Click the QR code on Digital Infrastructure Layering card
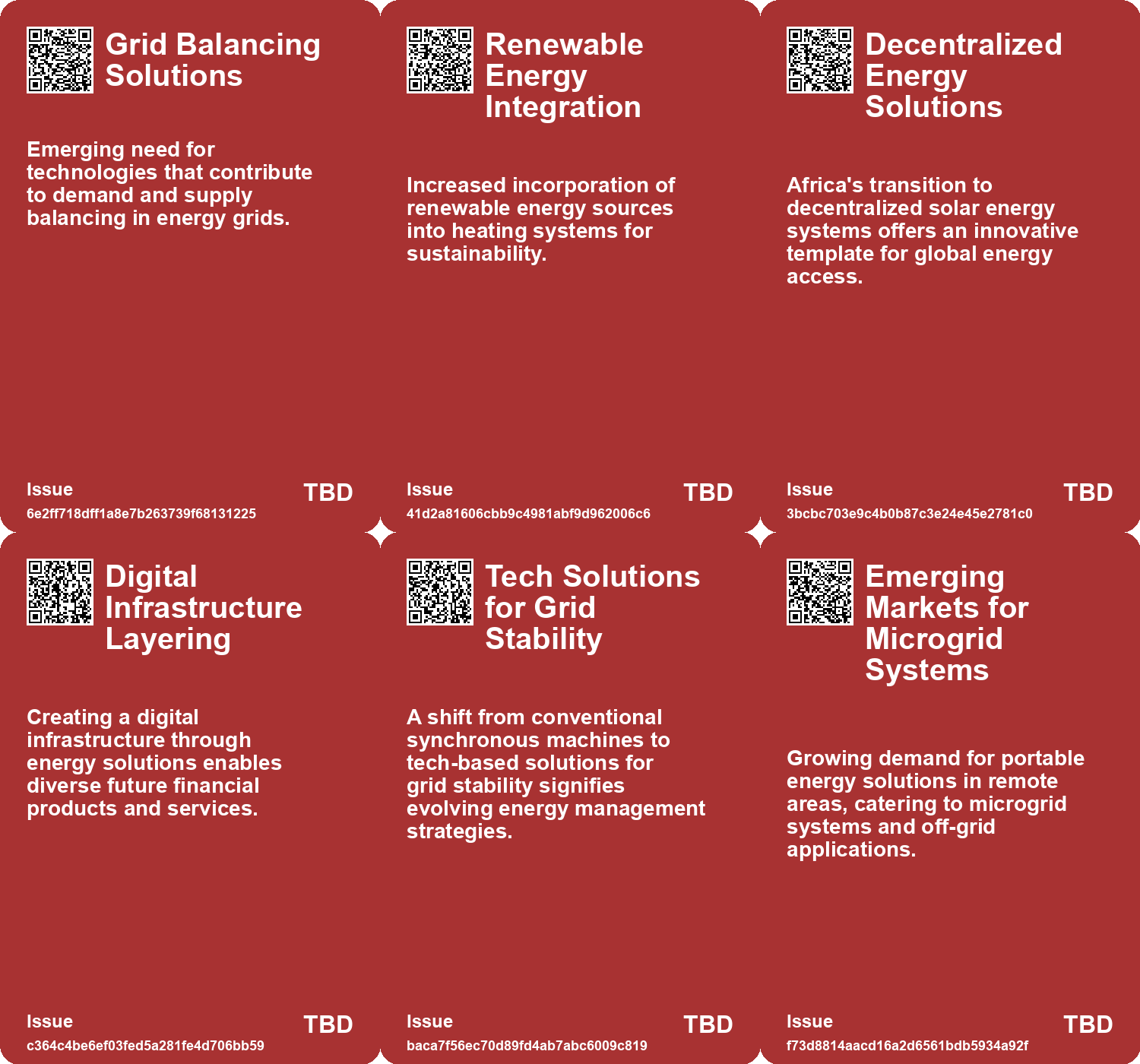 (60, 592)
